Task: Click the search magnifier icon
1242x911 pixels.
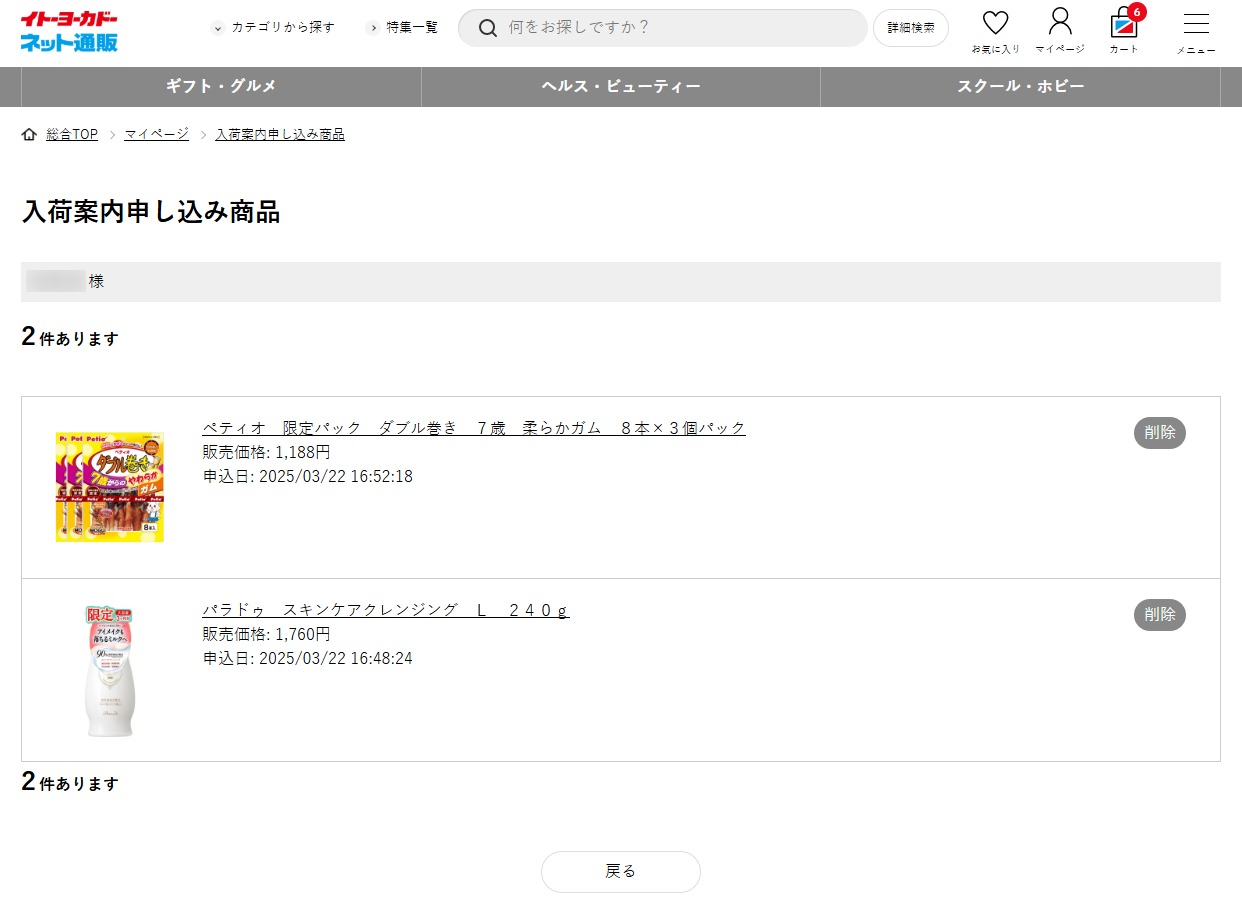Action: point(488,28)
